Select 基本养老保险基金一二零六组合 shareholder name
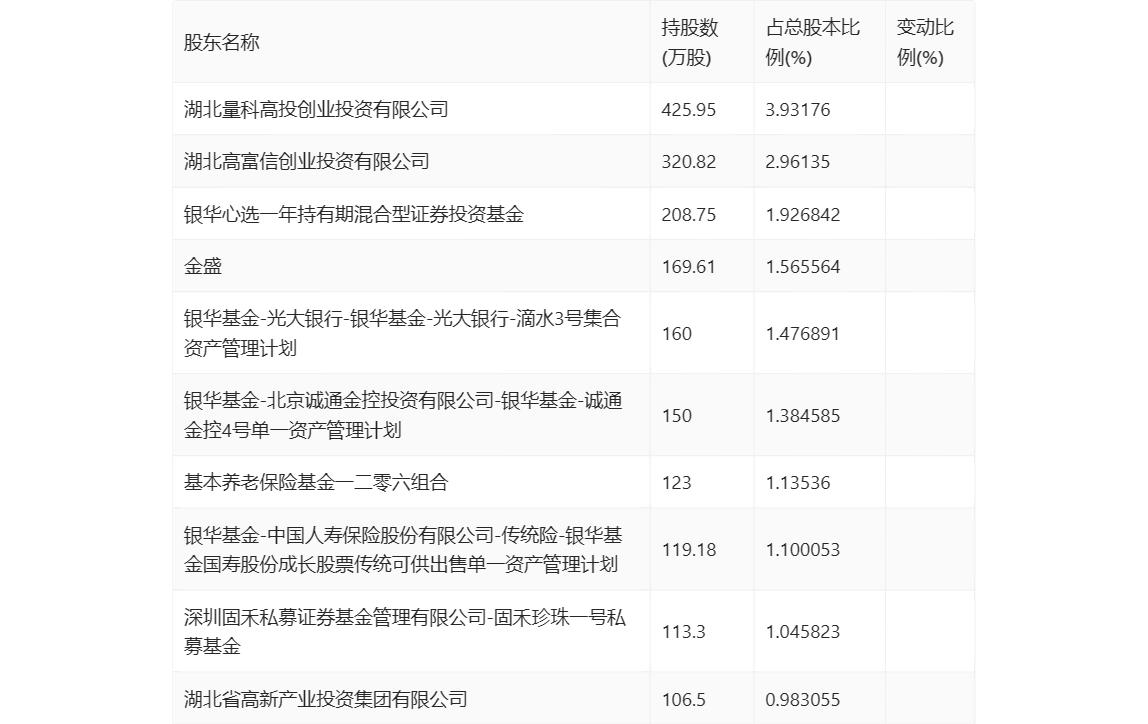 click(316, 482)
